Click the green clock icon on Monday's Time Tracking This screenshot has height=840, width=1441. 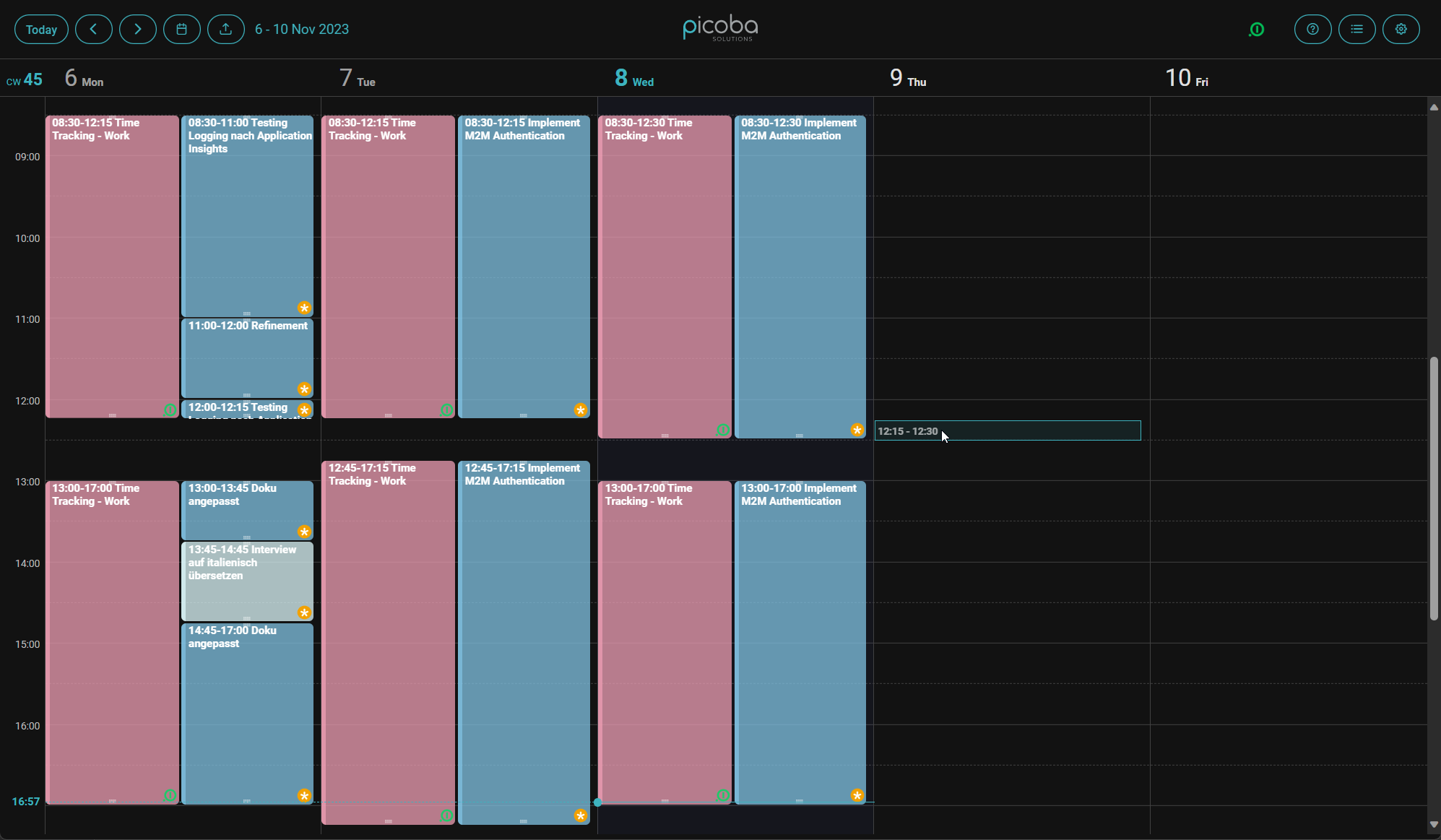(170, 410)
